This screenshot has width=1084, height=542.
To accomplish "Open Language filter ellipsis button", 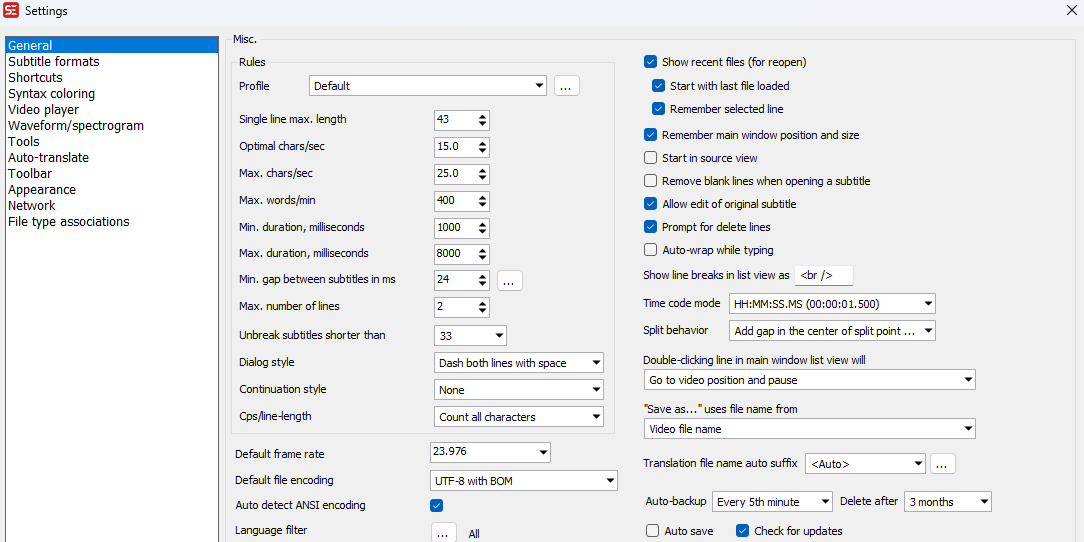I will (x=443, y=533).
